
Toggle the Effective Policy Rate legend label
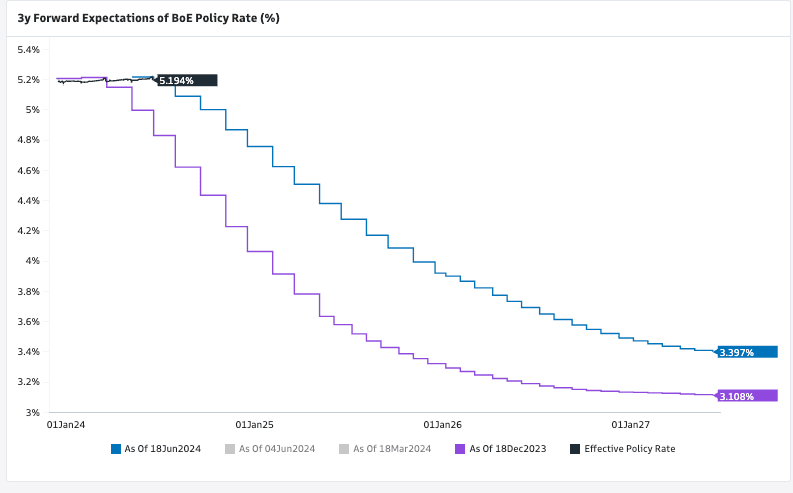point(629,449)
